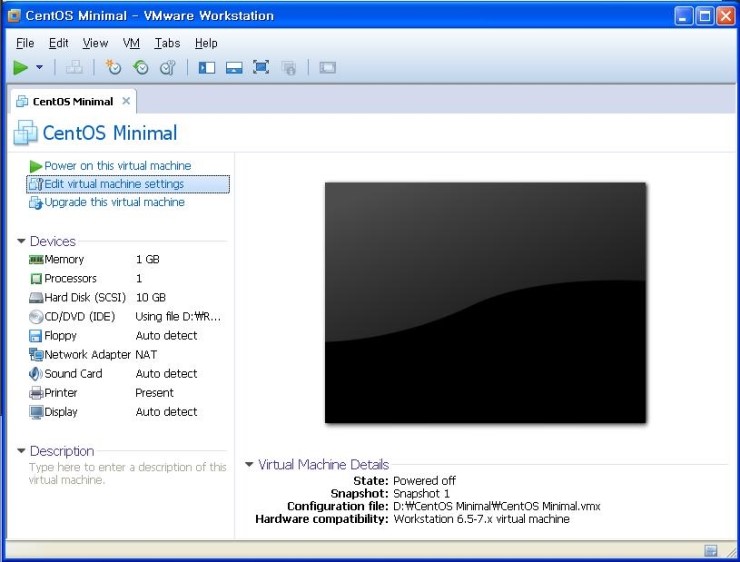Viewport: 740px width, 562px height.
Task: Open the Tabs menu
Action: tap(167, 43)
